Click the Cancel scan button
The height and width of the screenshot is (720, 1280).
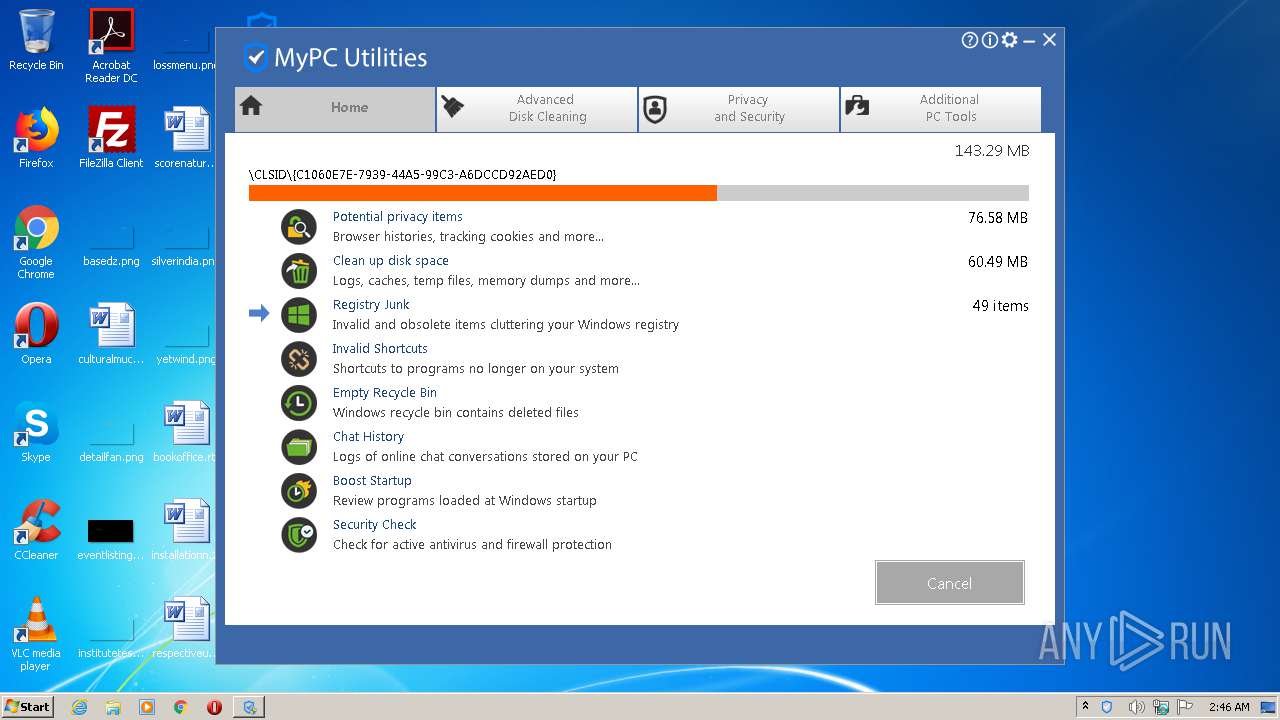coord(949,583)
